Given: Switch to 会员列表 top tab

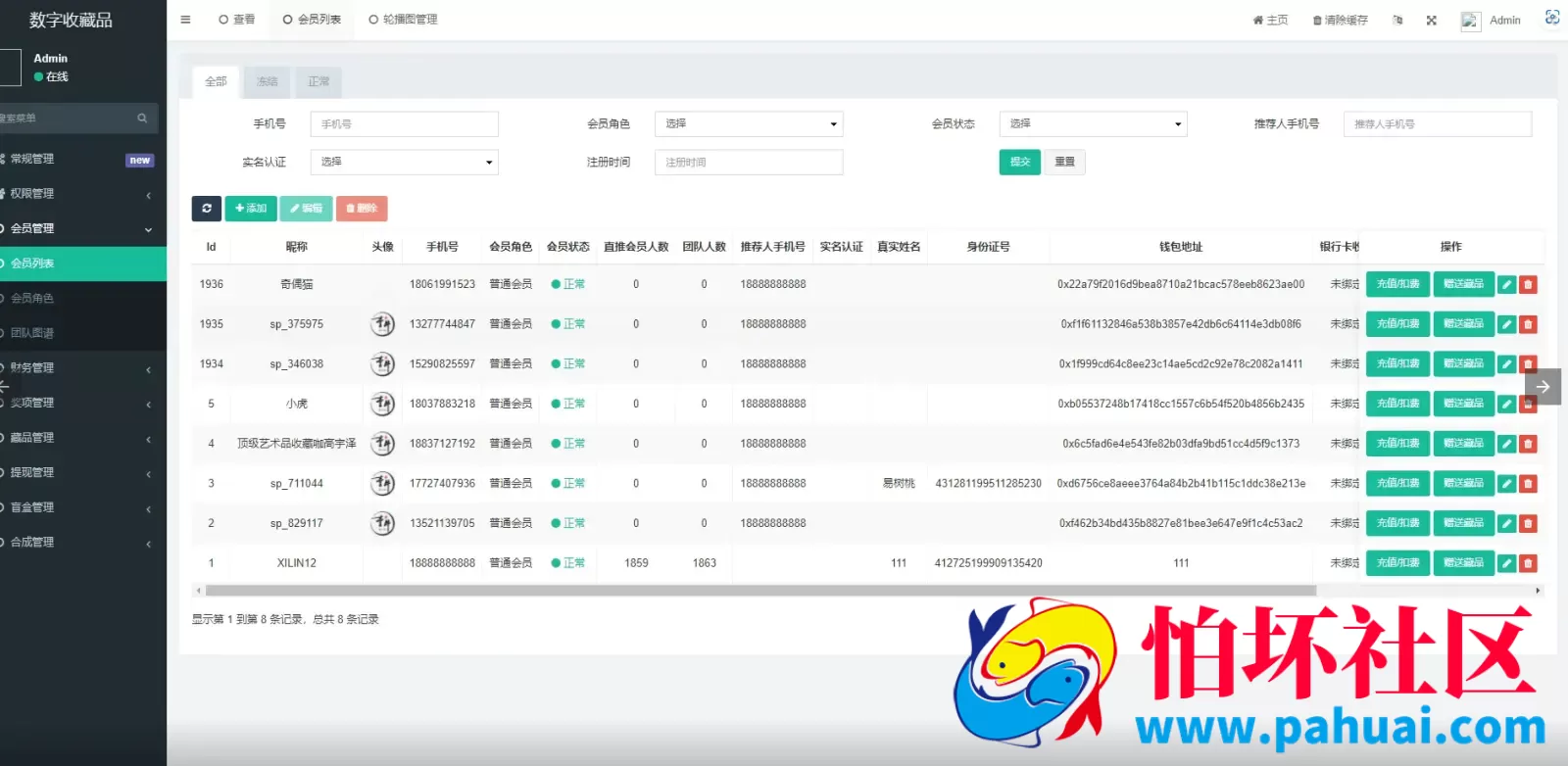Looking at the screenshot, I should [312, 20].
